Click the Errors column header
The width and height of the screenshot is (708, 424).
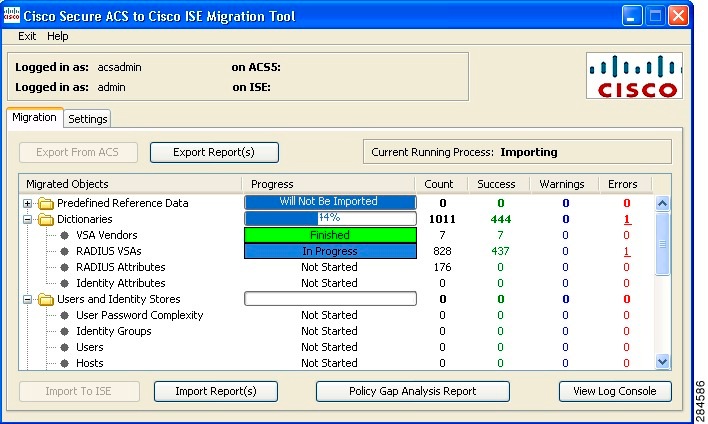(x=623, y=184)
